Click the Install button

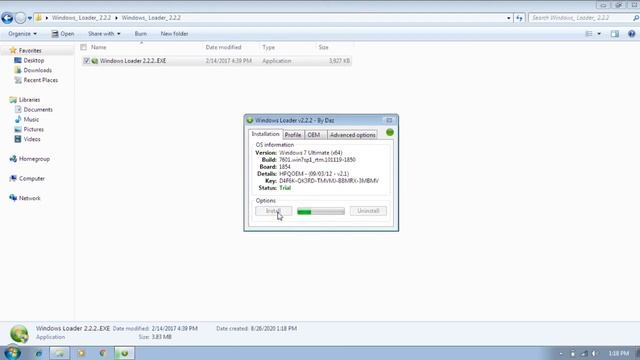(x=273, y=211)
